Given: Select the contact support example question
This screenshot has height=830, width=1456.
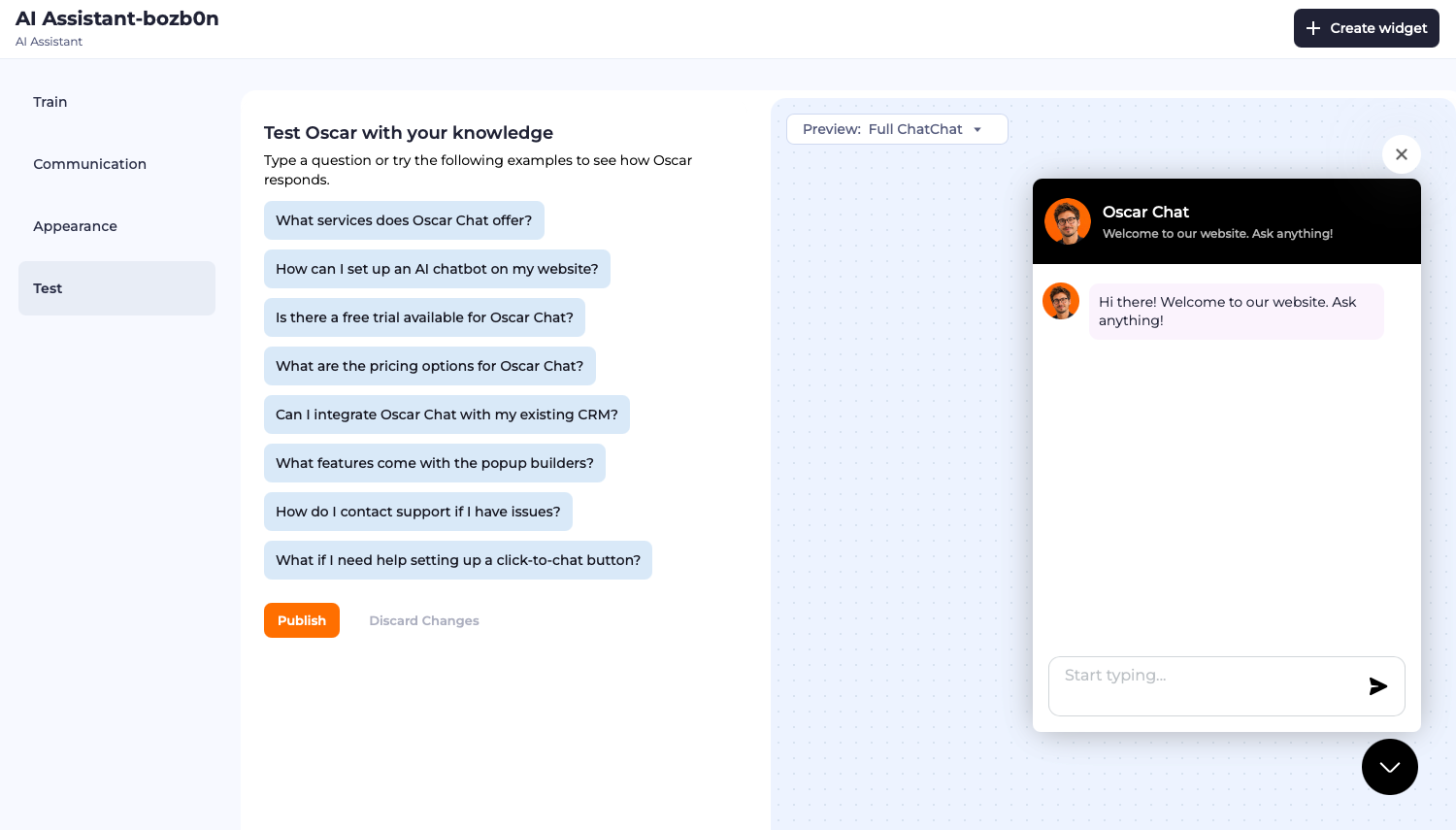Looking at the screenshot, I should point(418,512).
